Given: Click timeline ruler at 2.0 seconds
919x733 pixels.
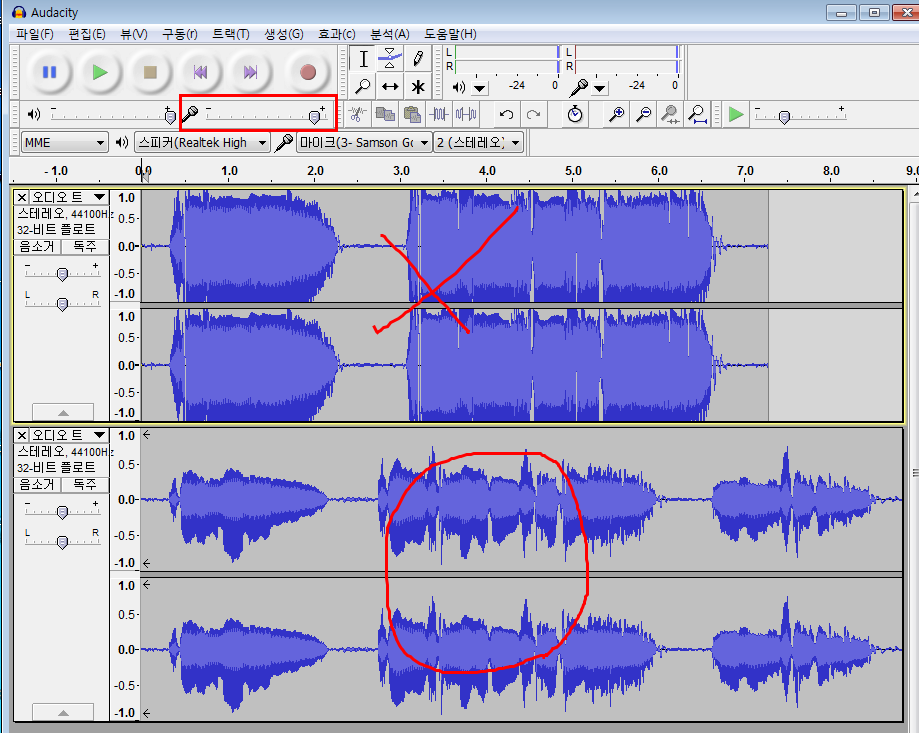Looking at the screenshot, I should (315, 171).
